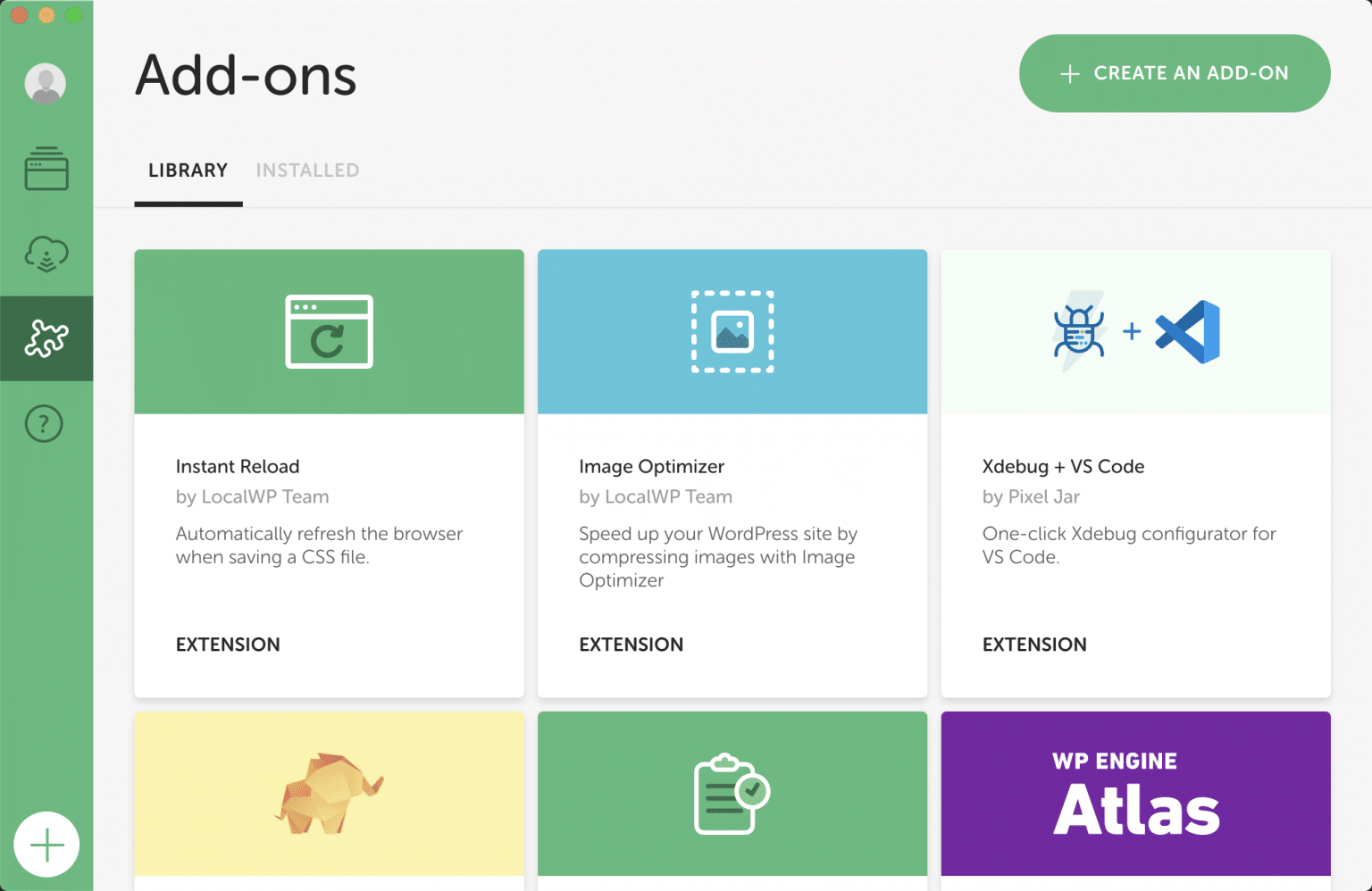The height and width of the screenshot is (891, 1372).
Task: Select the Library tab
Action: pos(188,171)
